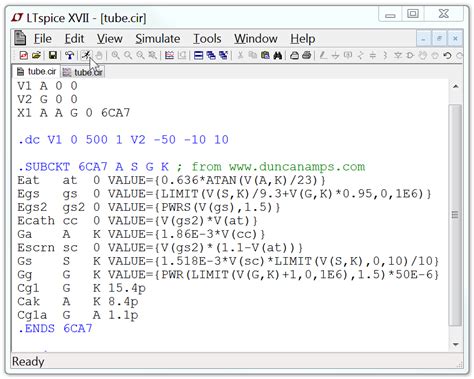Minimize the inner document window
Screen dimensions: 474x379
click(423, 39)
